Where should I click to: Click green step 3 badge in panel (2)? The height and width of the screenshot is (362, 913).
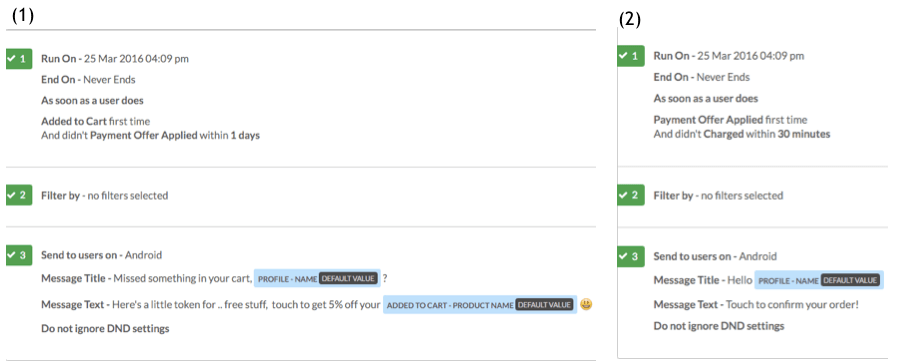tap(631, 256)
